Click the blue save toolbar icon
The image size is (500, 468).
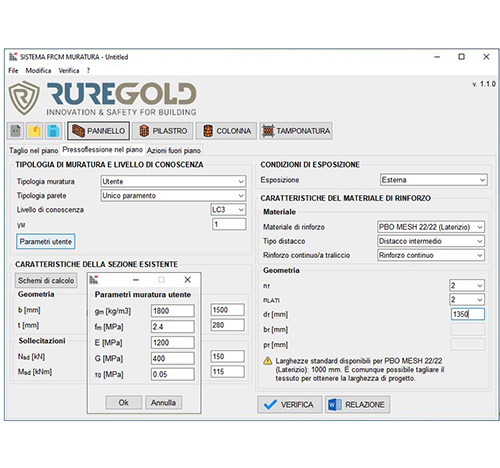pos(53,131)
